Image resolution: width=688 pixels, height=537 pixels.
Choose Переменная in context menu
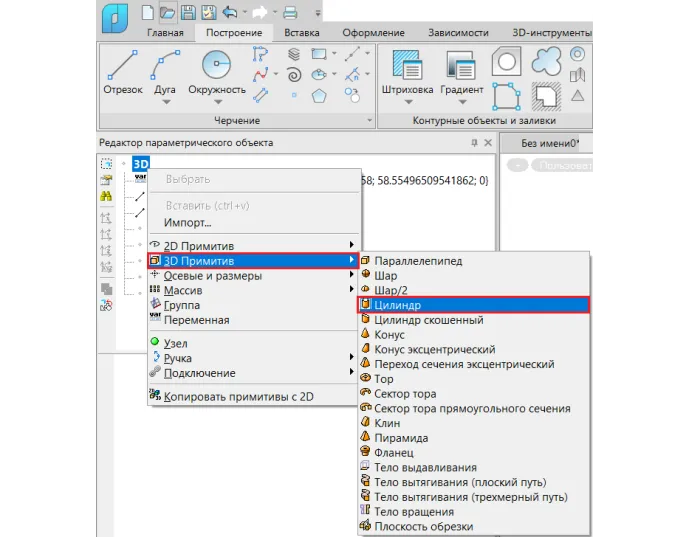253,320
